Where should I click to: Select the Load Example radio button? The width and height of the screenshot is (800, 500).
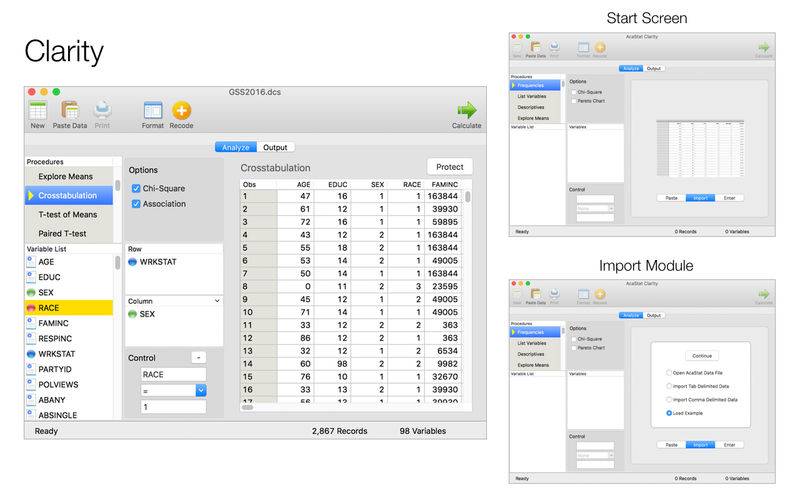669,413
